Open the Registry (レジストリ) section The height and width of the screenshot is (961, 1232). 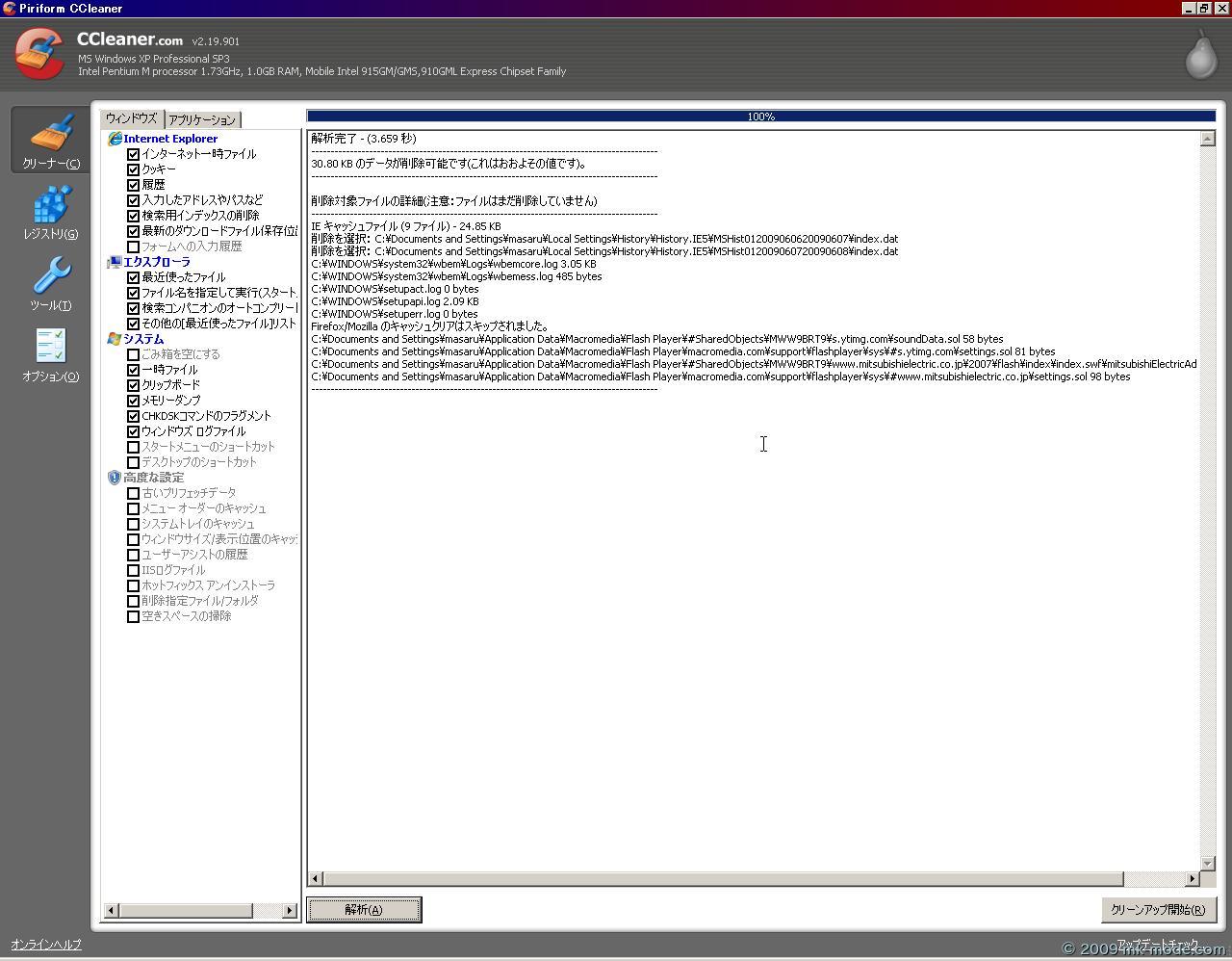point(50,212)
